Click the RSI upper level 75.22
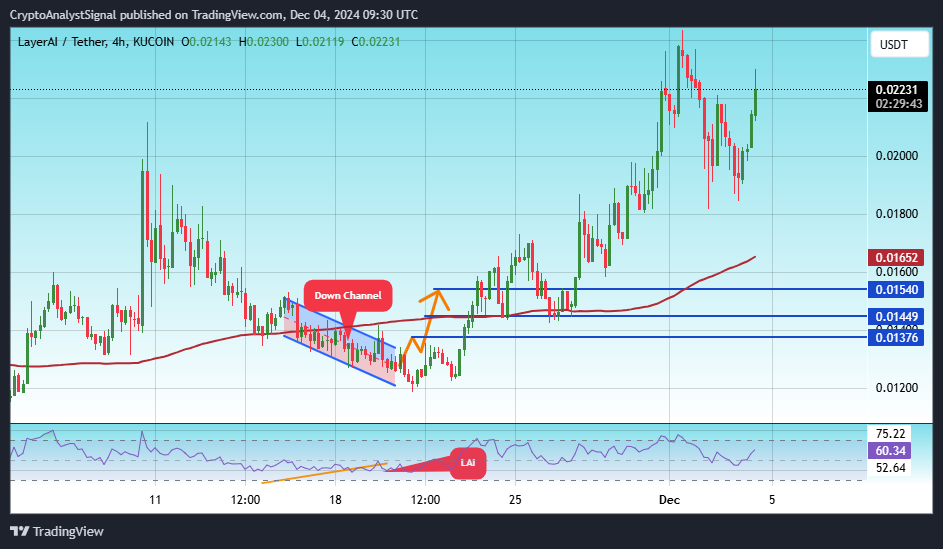 point(890,434)
